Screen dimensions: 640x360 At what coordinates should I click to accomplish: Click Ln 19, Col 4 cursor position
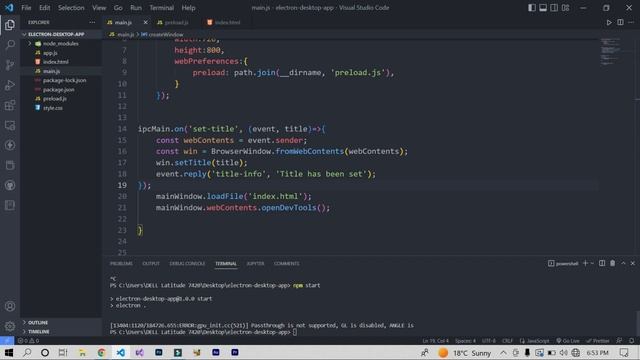[x=436, y=340]
